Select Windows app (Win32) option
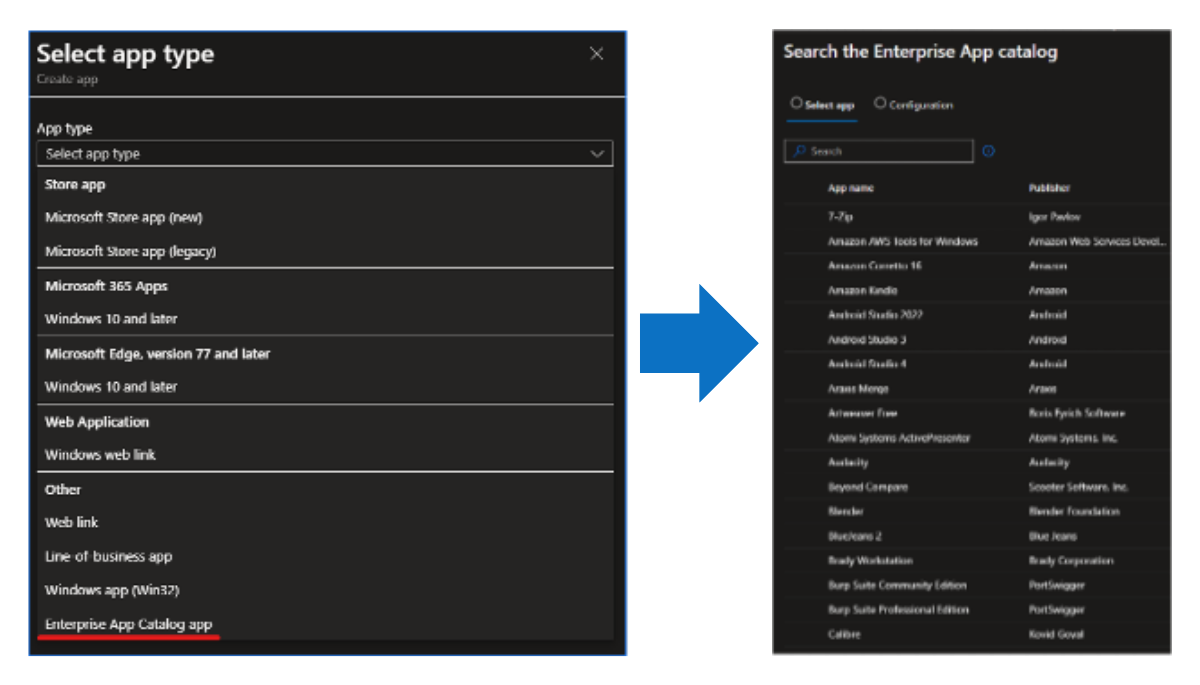Screen dimensions: 1200x685 click(112, 591)
